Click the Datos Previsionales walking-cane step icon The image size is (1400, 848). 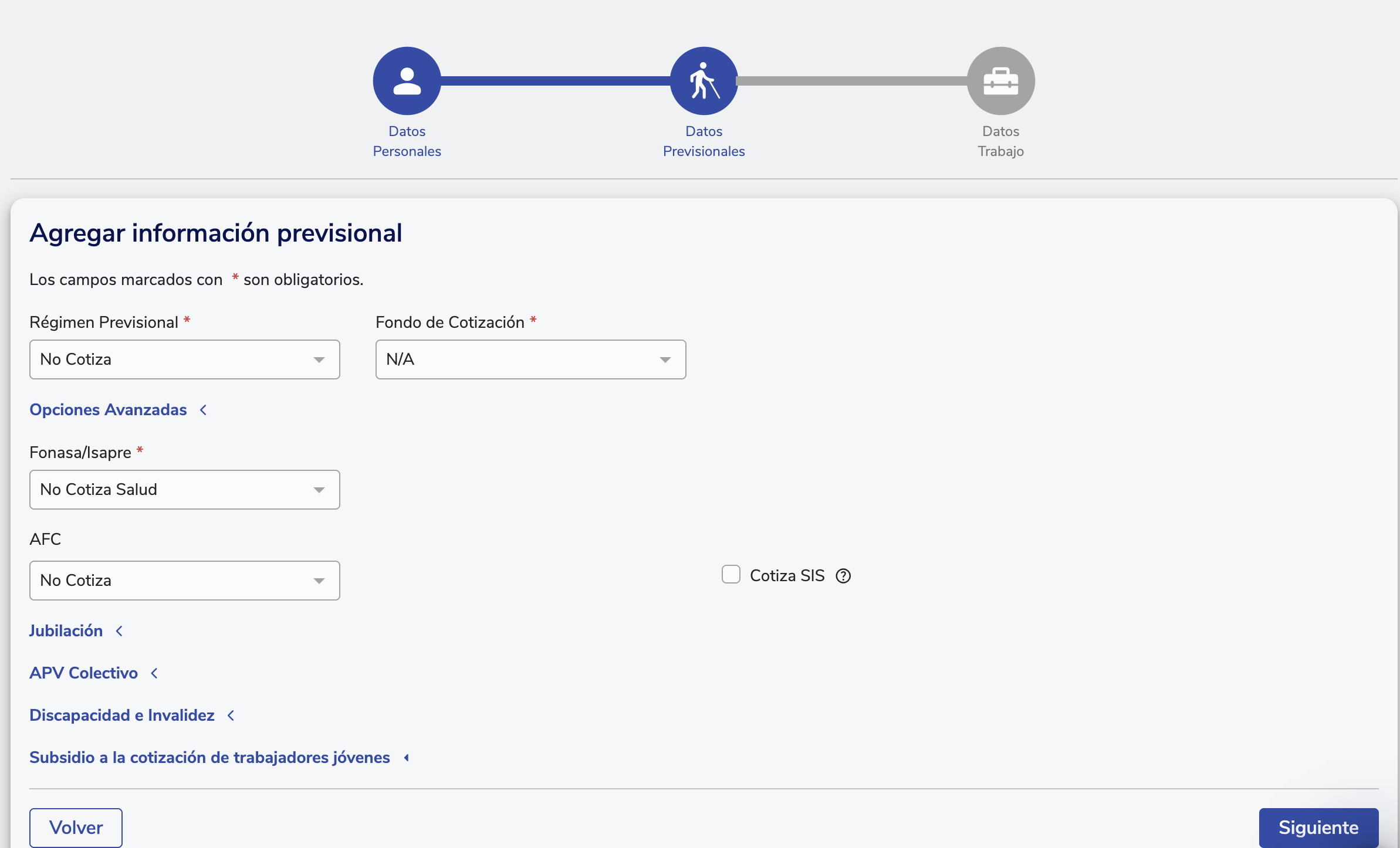click(x=704, y=81)
